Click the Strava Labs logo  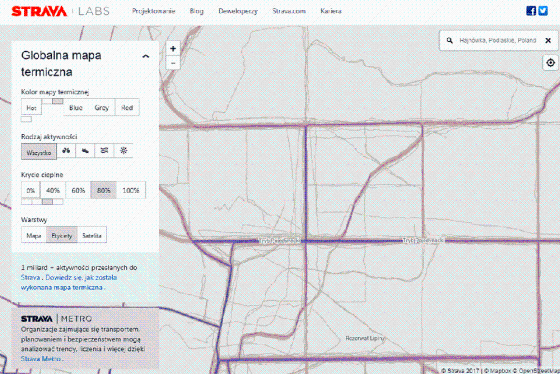(x=61, y=11)
